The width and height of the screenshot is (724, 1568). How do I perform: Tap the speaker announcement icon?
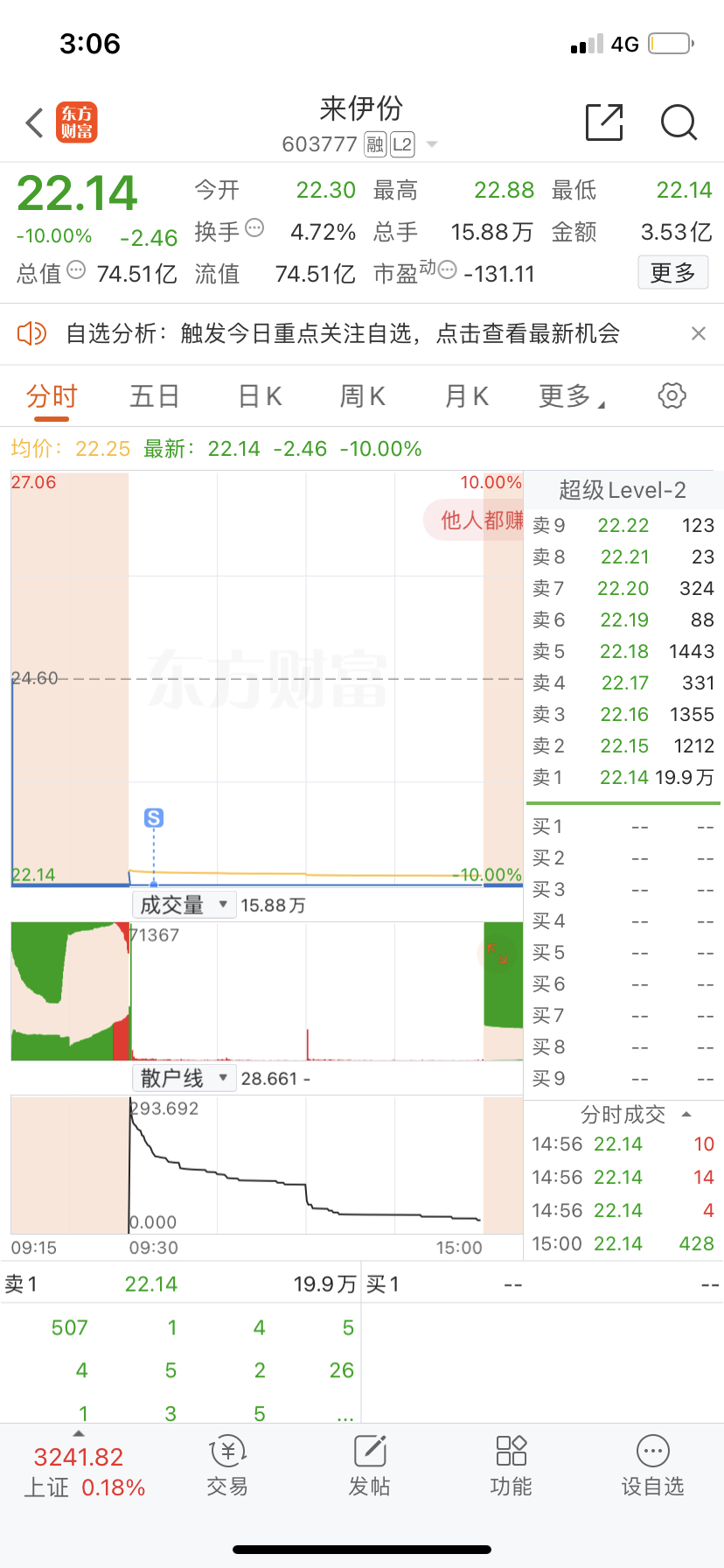[x=31, y=333]
